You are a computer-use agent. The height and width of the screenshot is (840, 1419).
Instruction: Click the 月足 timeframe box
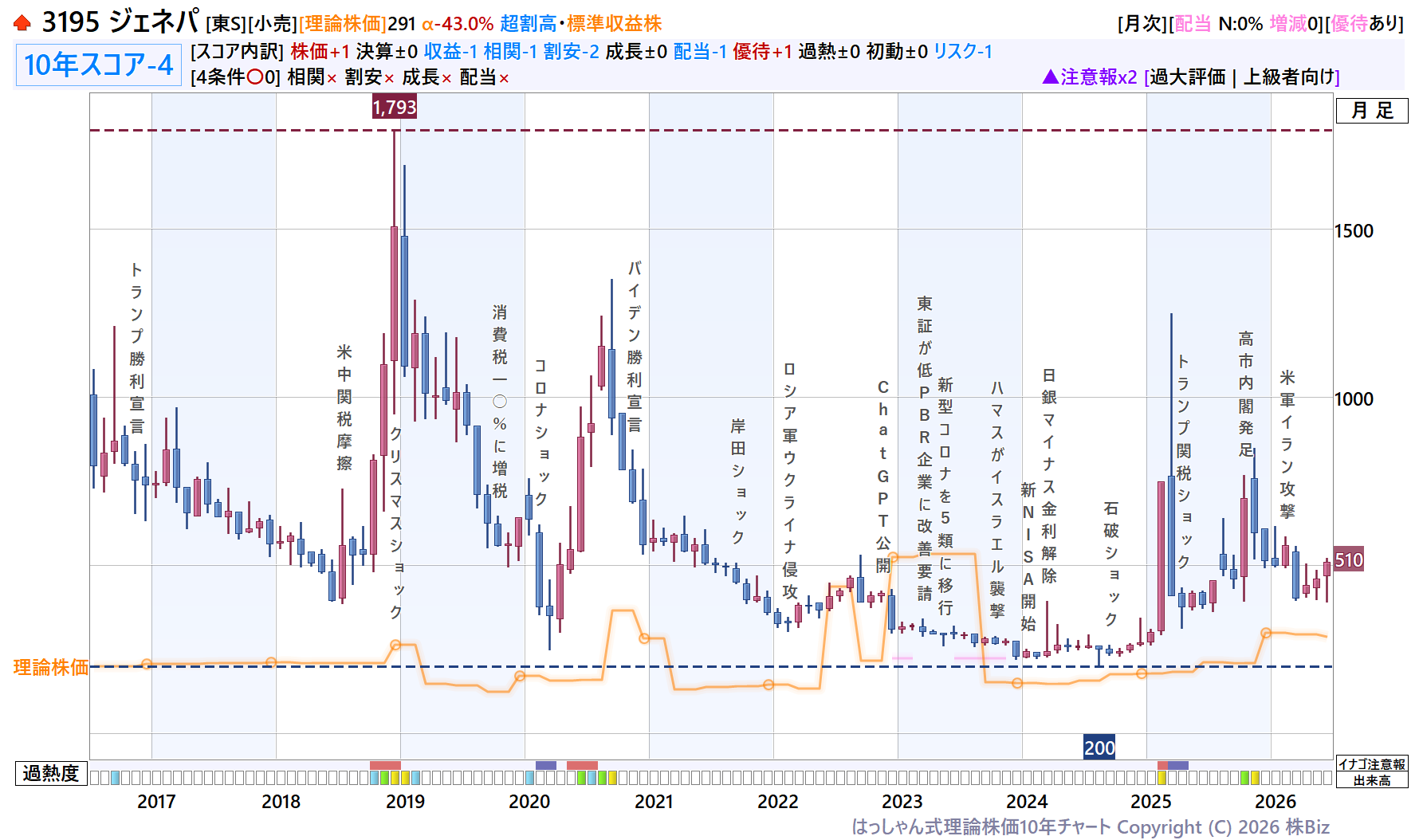(x=1372, y=111)
